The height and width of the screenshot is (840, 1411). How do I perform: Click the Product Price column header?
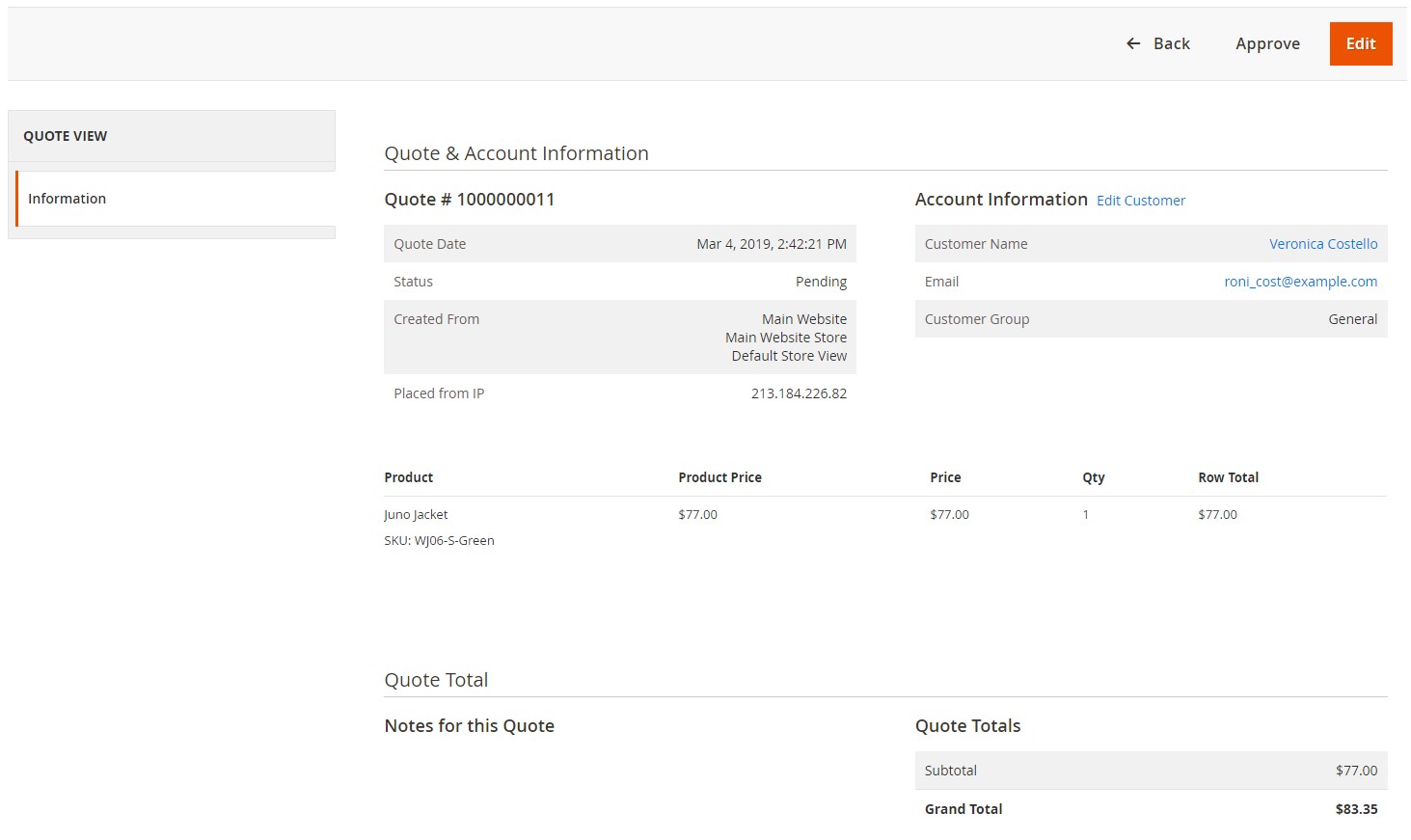[x=719, y=477]
